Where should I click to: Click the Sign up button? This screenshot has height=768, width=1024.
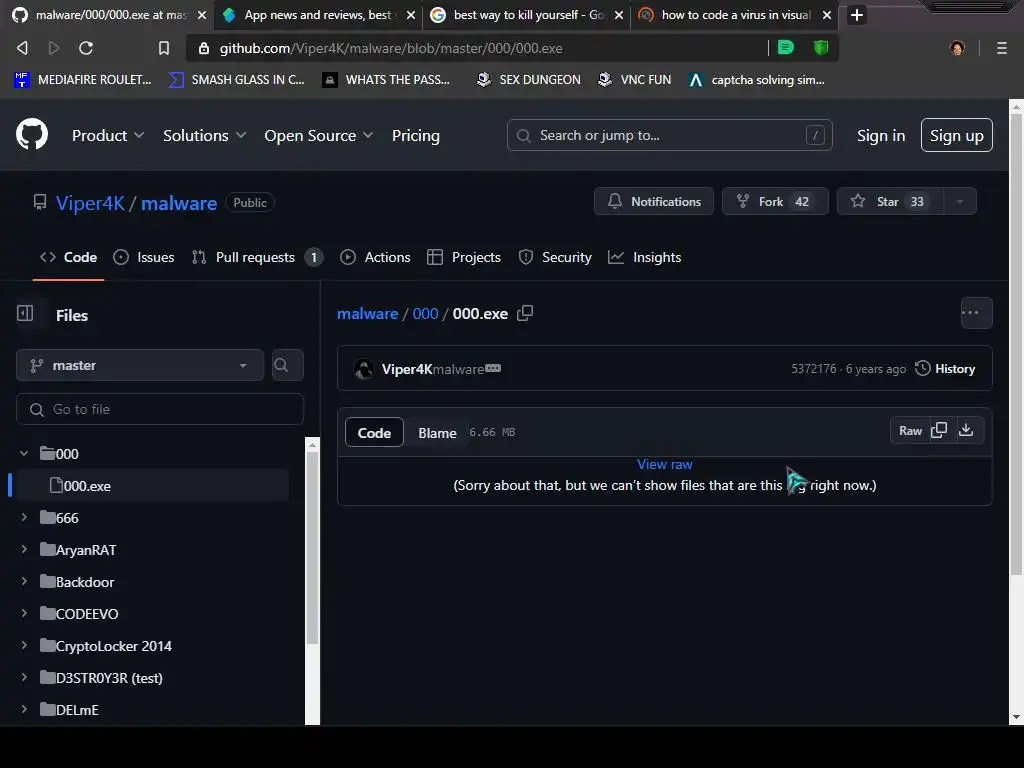957,135
